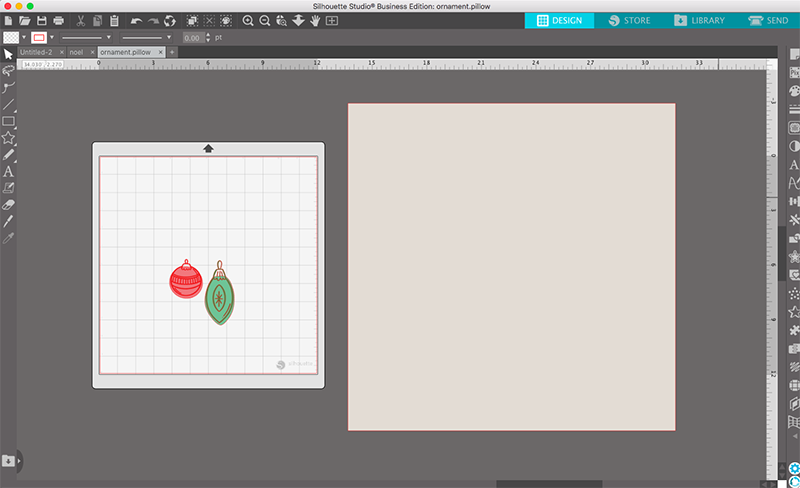Switch to the noel tab
800x488 pixels.
pos(77,52)
